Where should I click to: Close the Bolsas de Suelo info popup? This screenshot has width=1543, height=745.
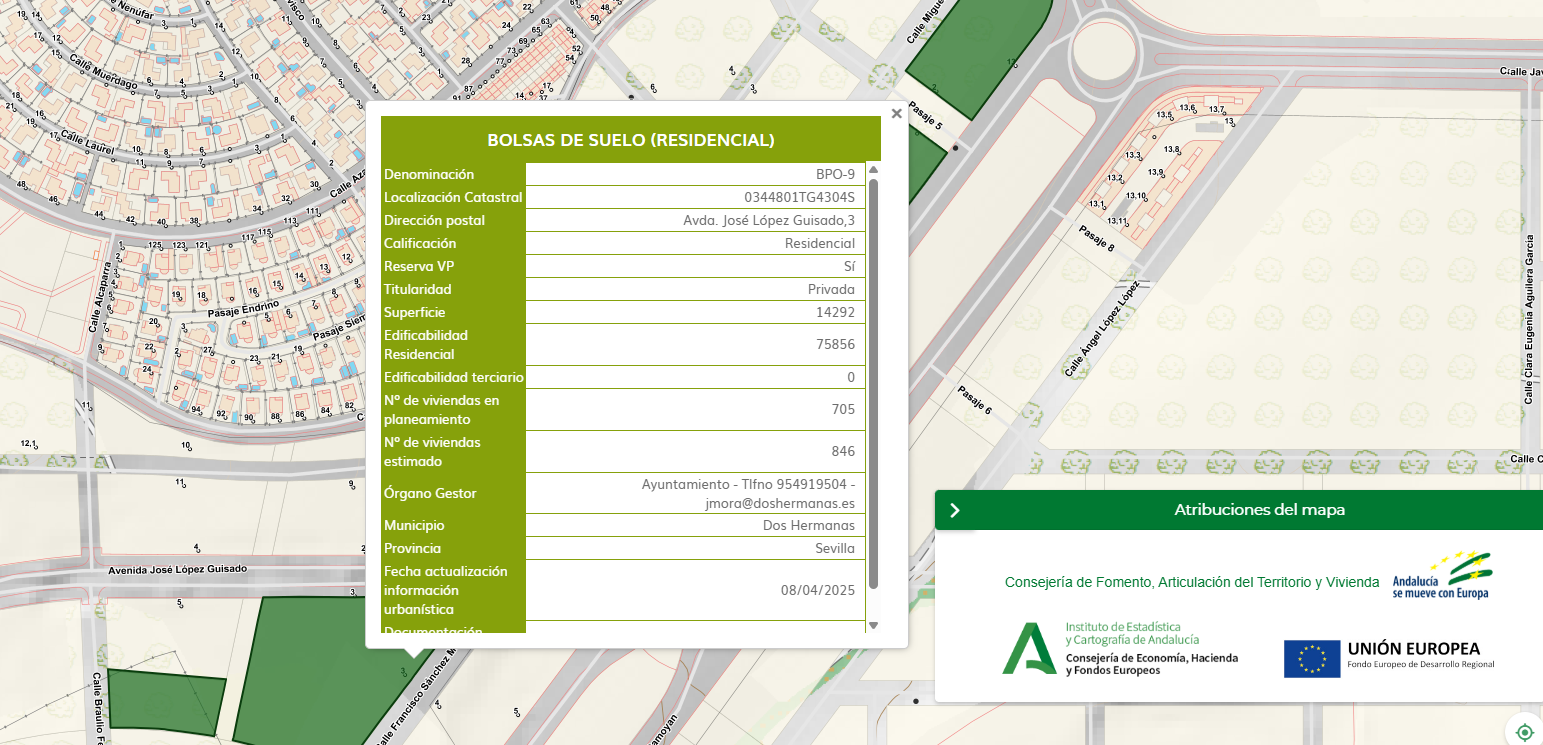(896, 114)
